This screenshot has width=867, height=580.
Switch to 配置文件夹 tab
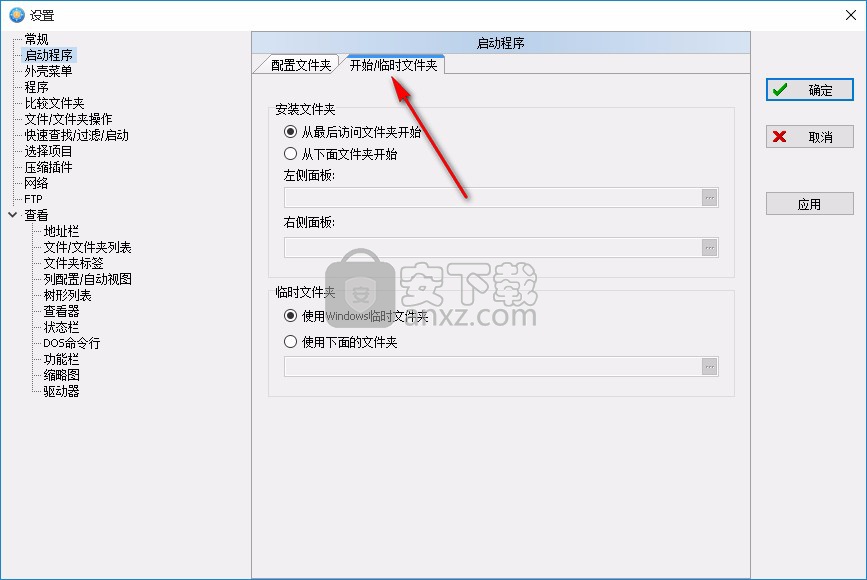pos(301,65)
